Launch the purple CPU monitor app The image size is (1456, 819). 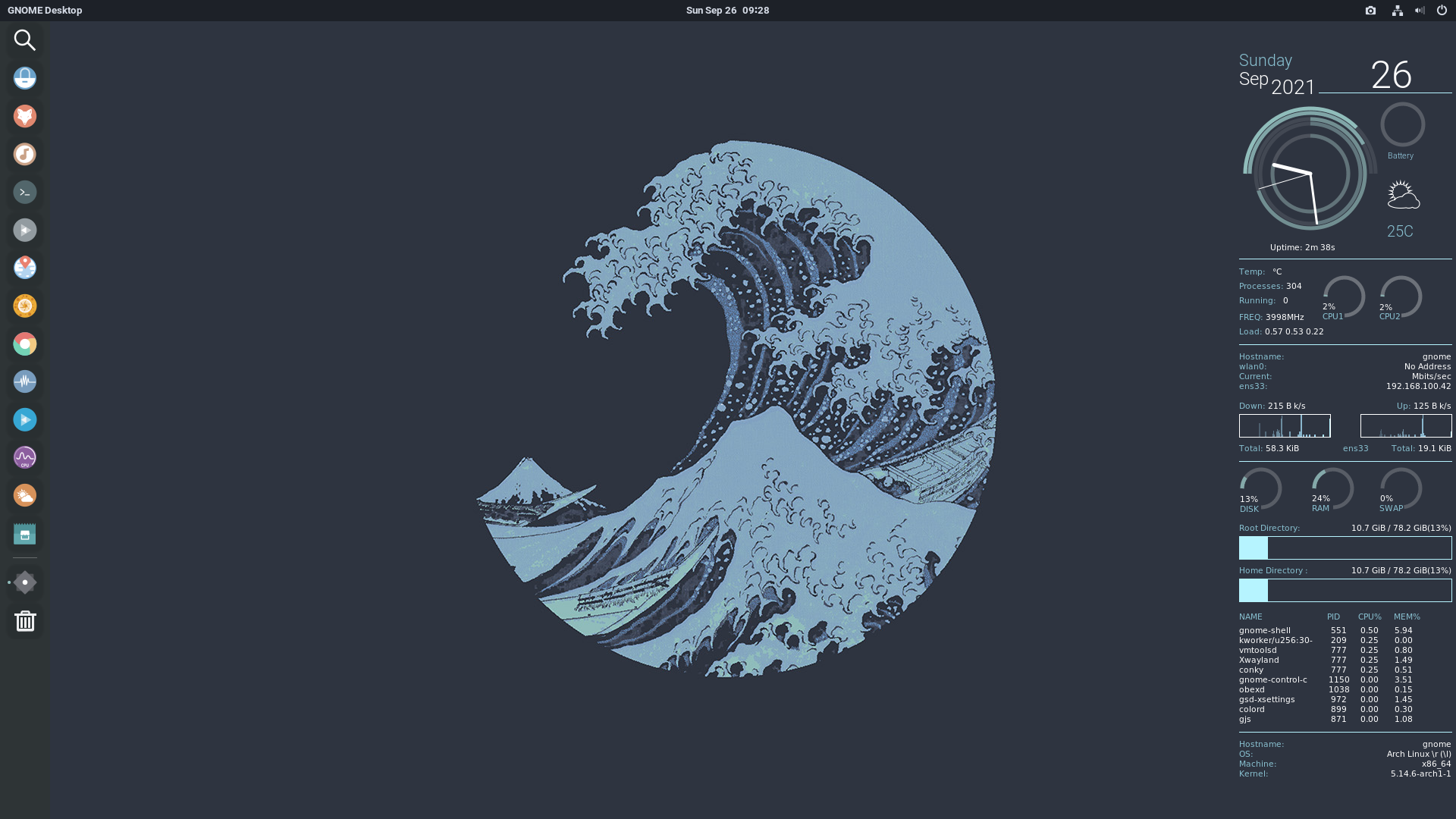point(25,457)
